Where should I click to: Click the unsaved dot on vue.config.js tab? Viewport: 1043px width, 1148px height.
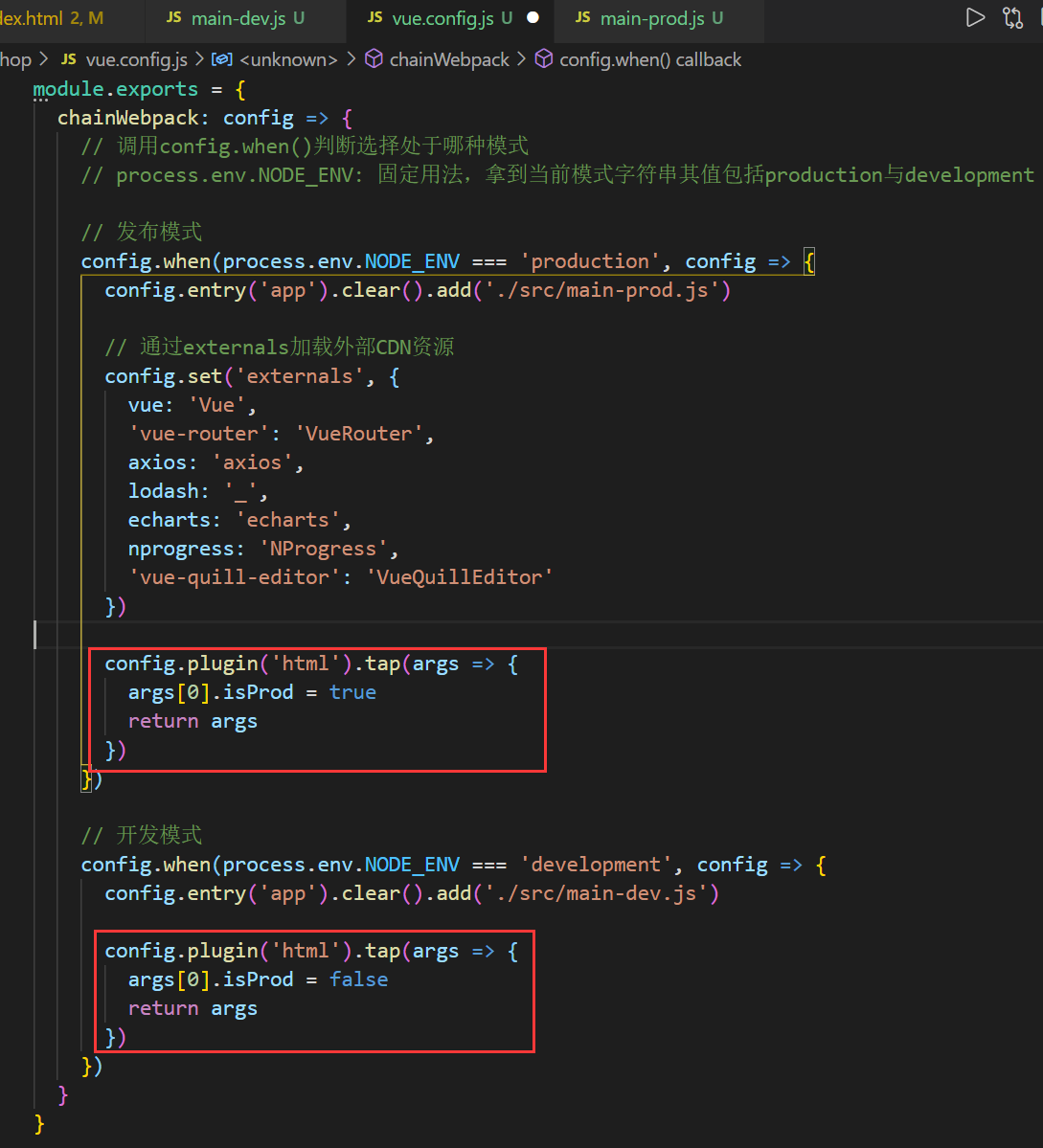(533, 18)
